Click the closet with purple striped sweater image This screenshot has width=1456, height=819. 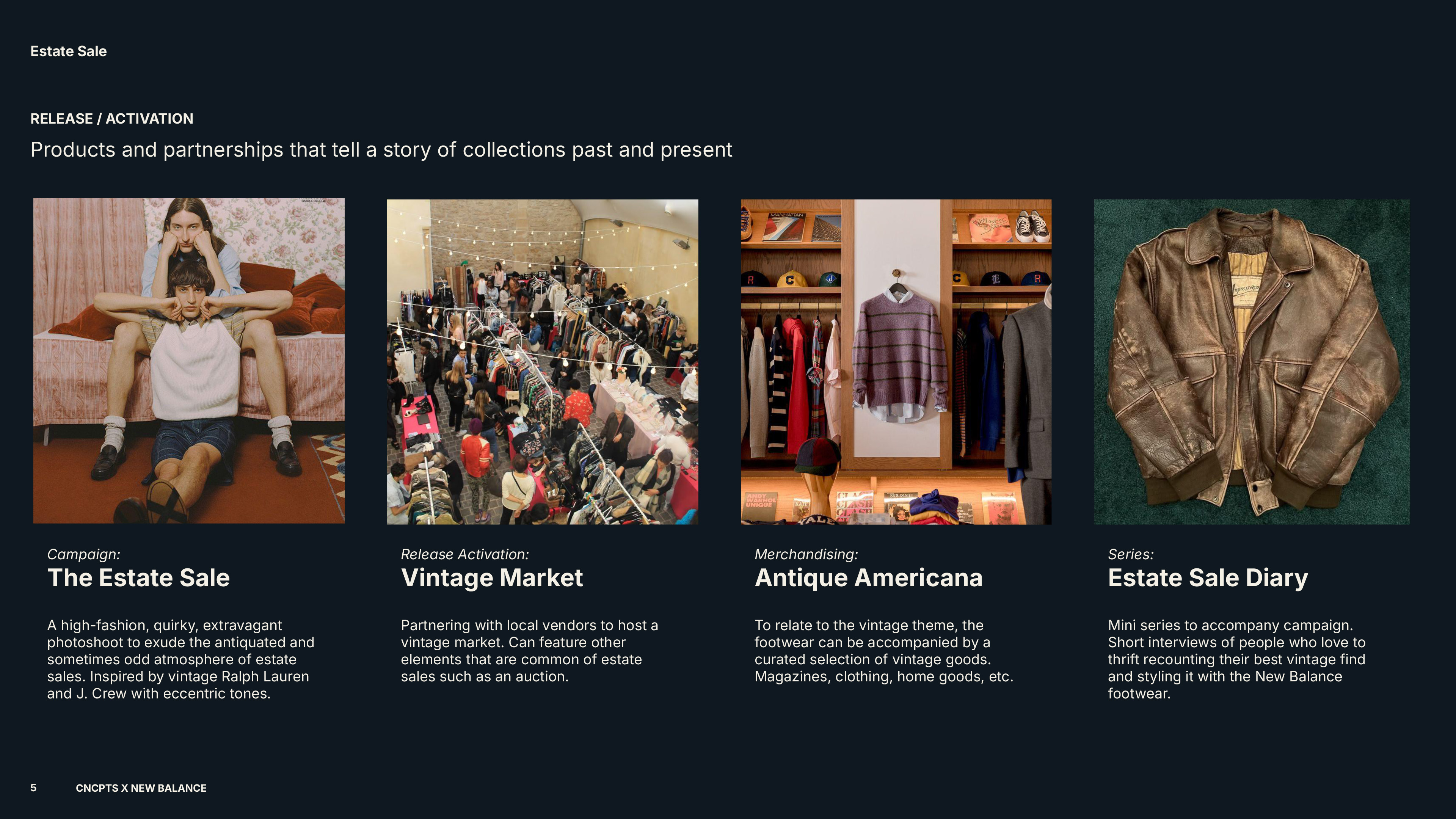(896, 362)
